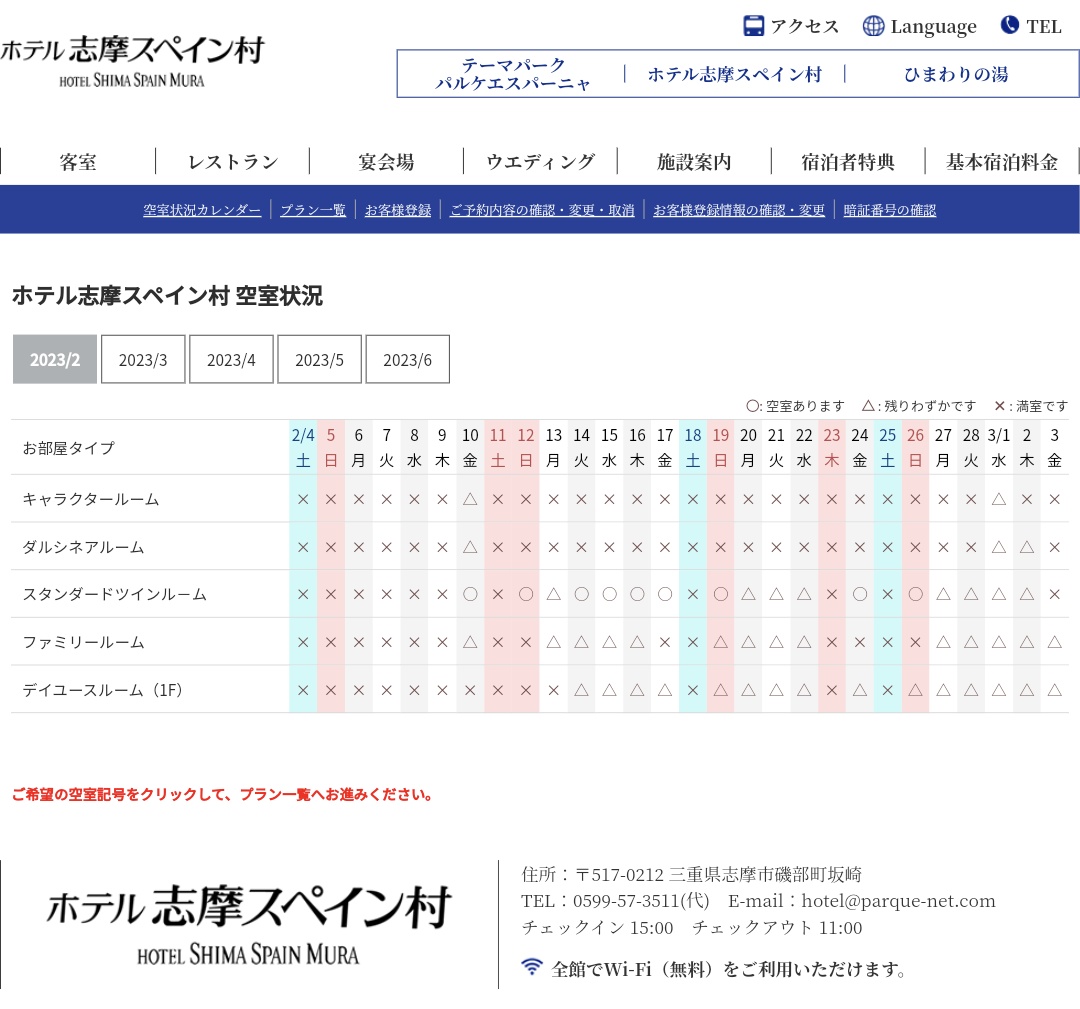Click スタンダードツインルーム circle on Feb 14
The image size is (1080, 1009).
pyautogui.click(x=581, y=594)
